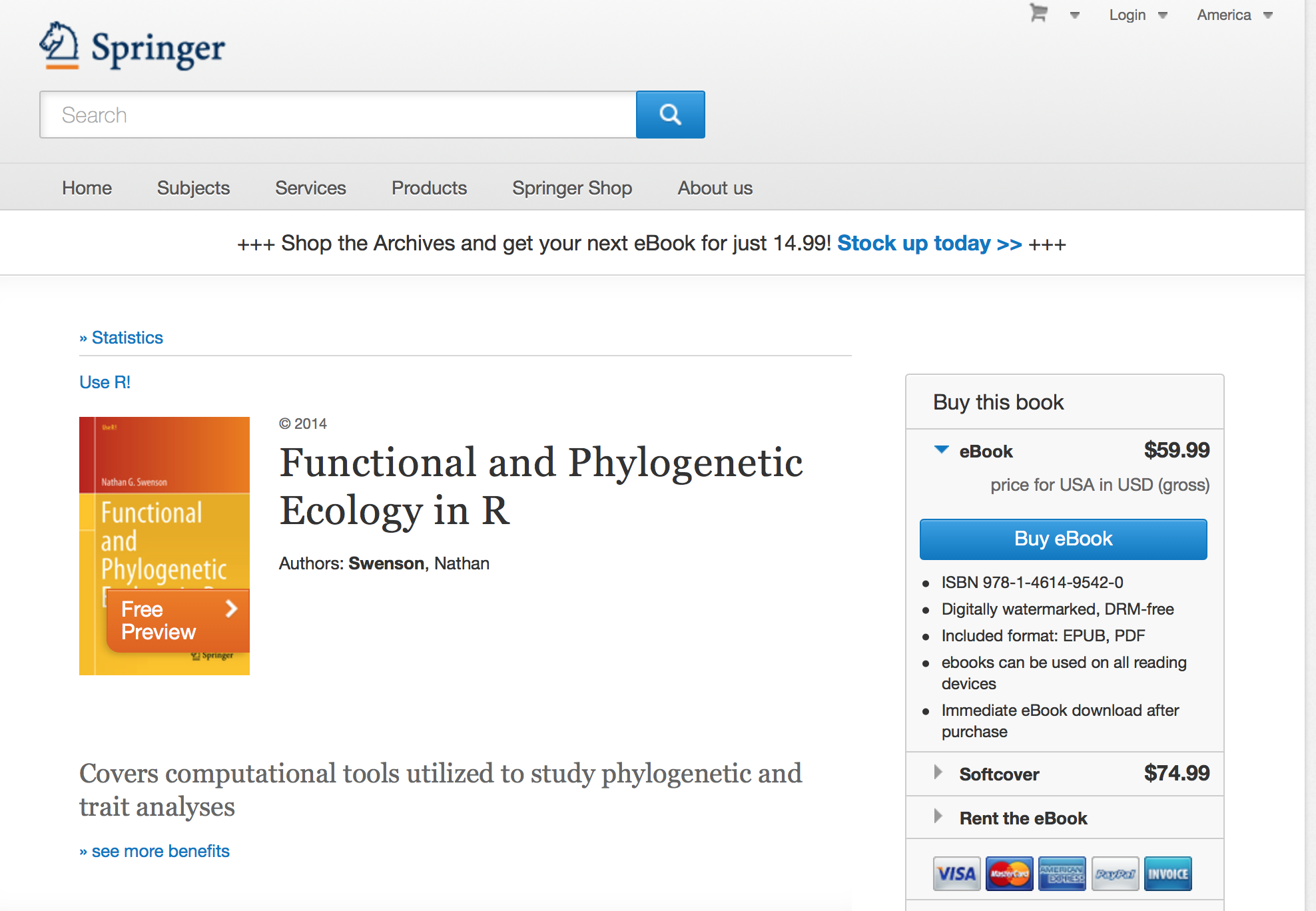The height and width of the screenshot is (911, 1316).
Task: Click the magnifying glass search button
Action: click(670, 115)
